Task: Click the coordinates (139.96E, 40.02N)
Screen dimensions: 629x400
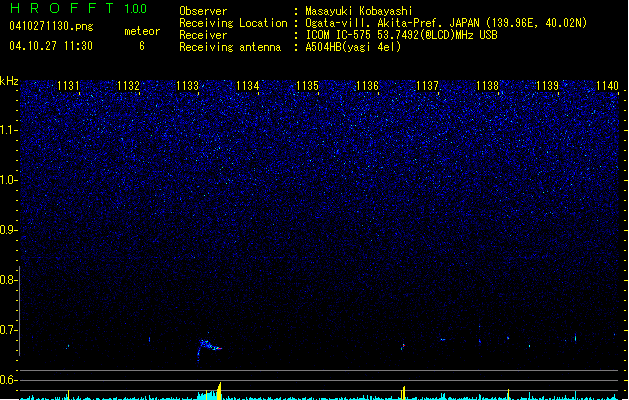Action: (536, 23)
